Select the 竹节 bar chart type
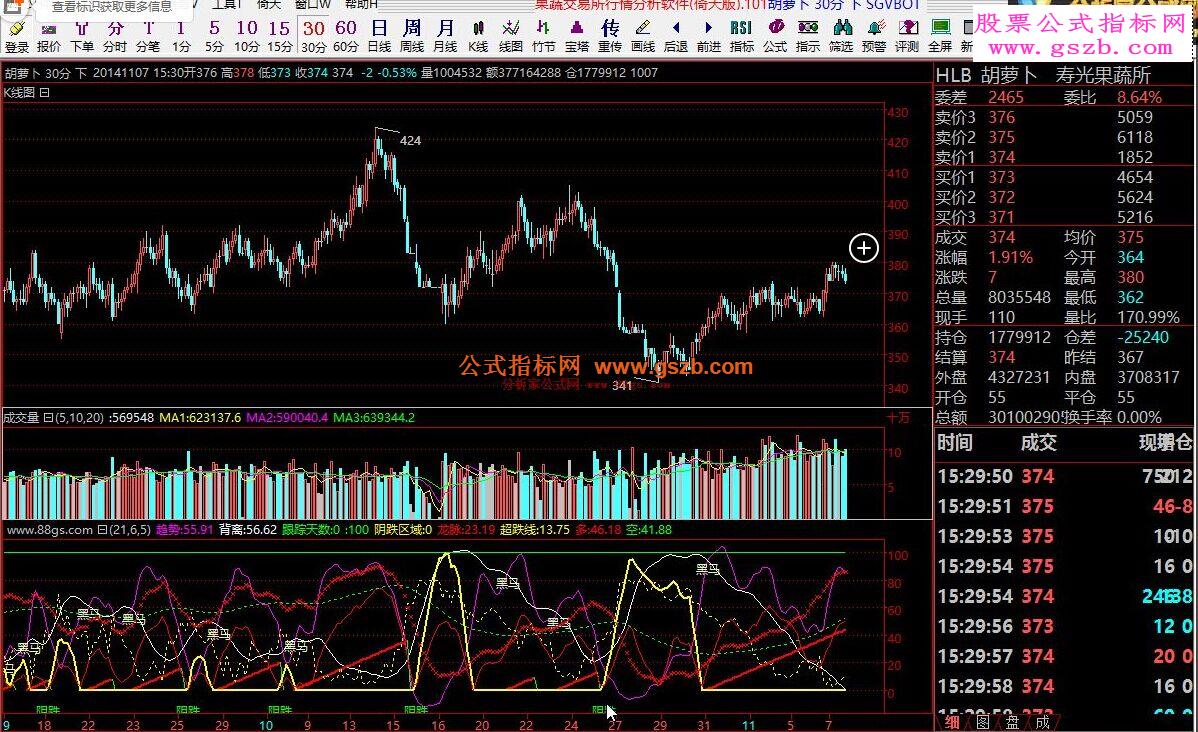Screen dimensions: 1198x732 coord(543,37)
